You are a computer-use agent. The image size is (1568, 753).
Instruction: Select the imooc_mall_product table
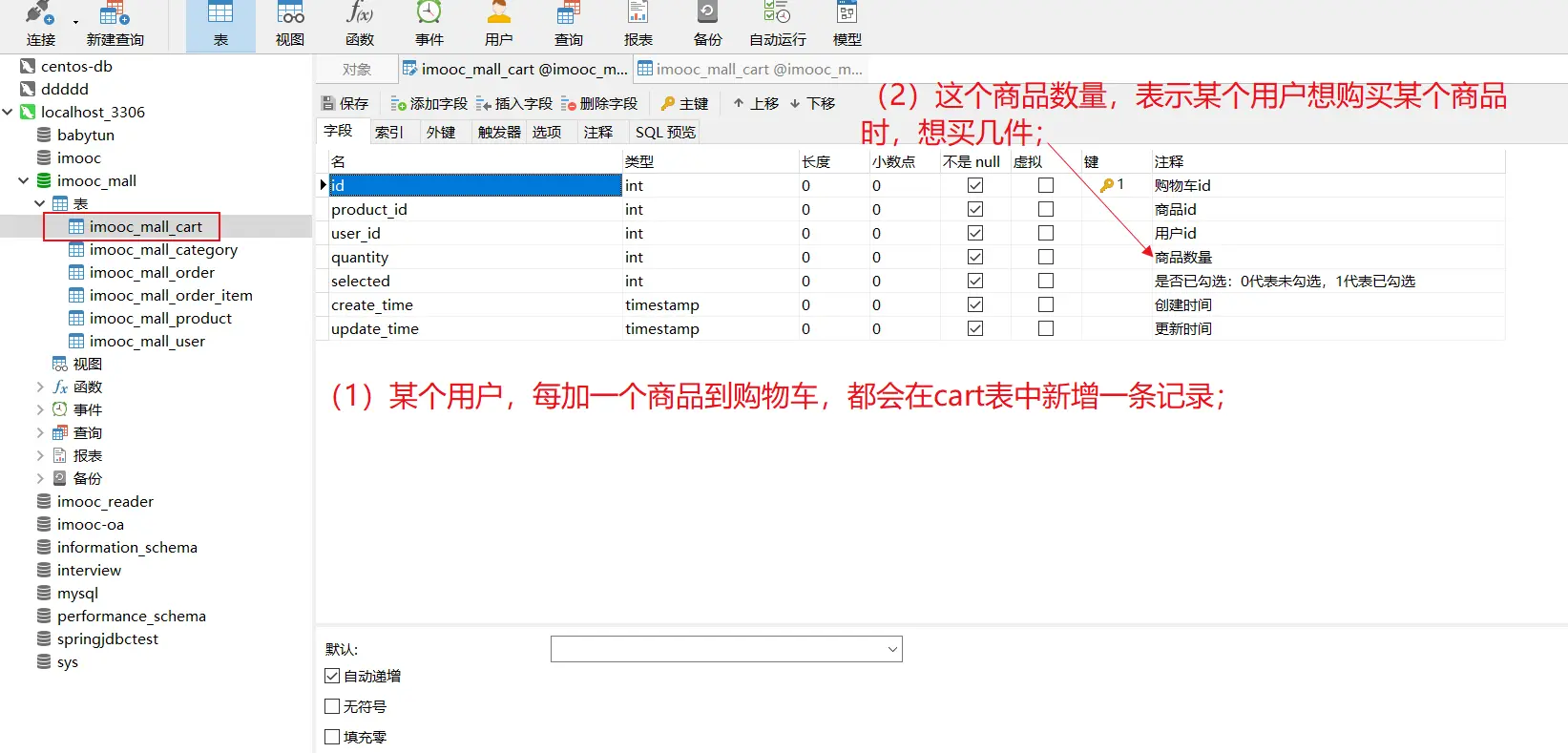click(160, 318)
